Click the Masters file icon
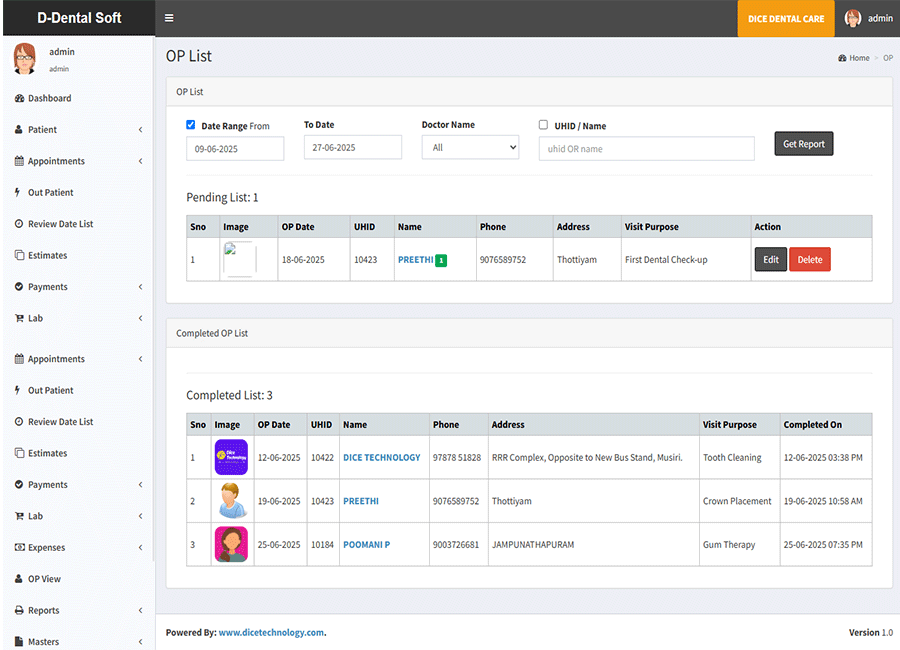The height and width of the screenshot is (650, 900). (x=19, y=642)
